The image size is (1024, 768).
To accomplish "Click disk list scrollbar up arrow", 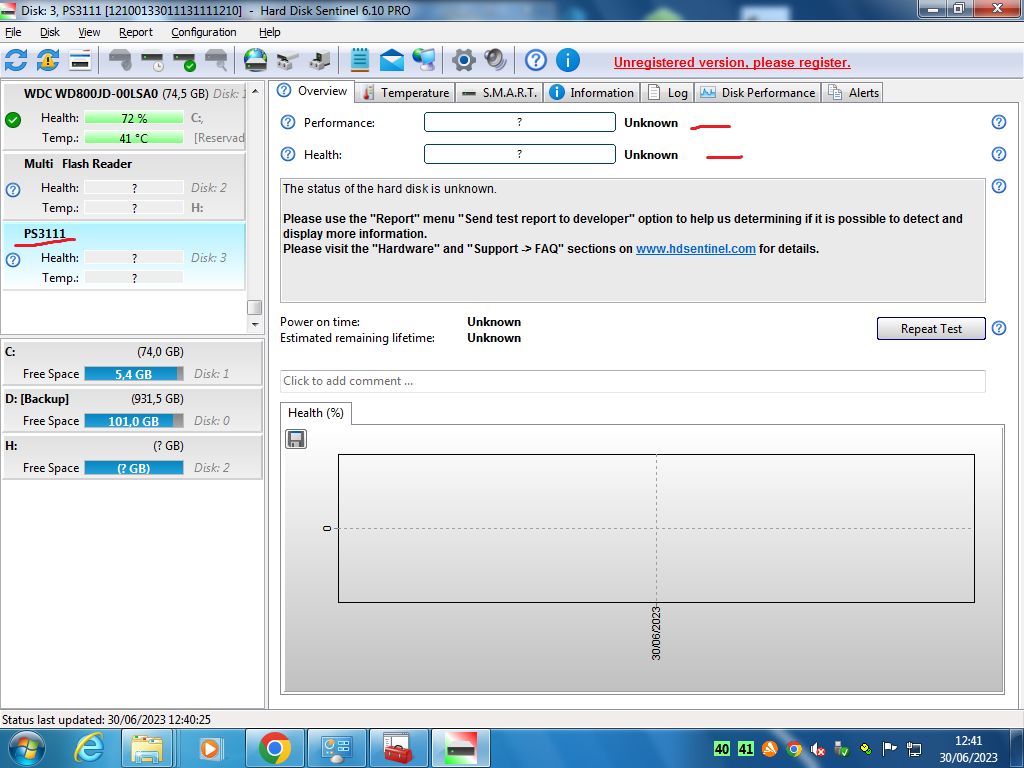I will click(x=255, y=91).
